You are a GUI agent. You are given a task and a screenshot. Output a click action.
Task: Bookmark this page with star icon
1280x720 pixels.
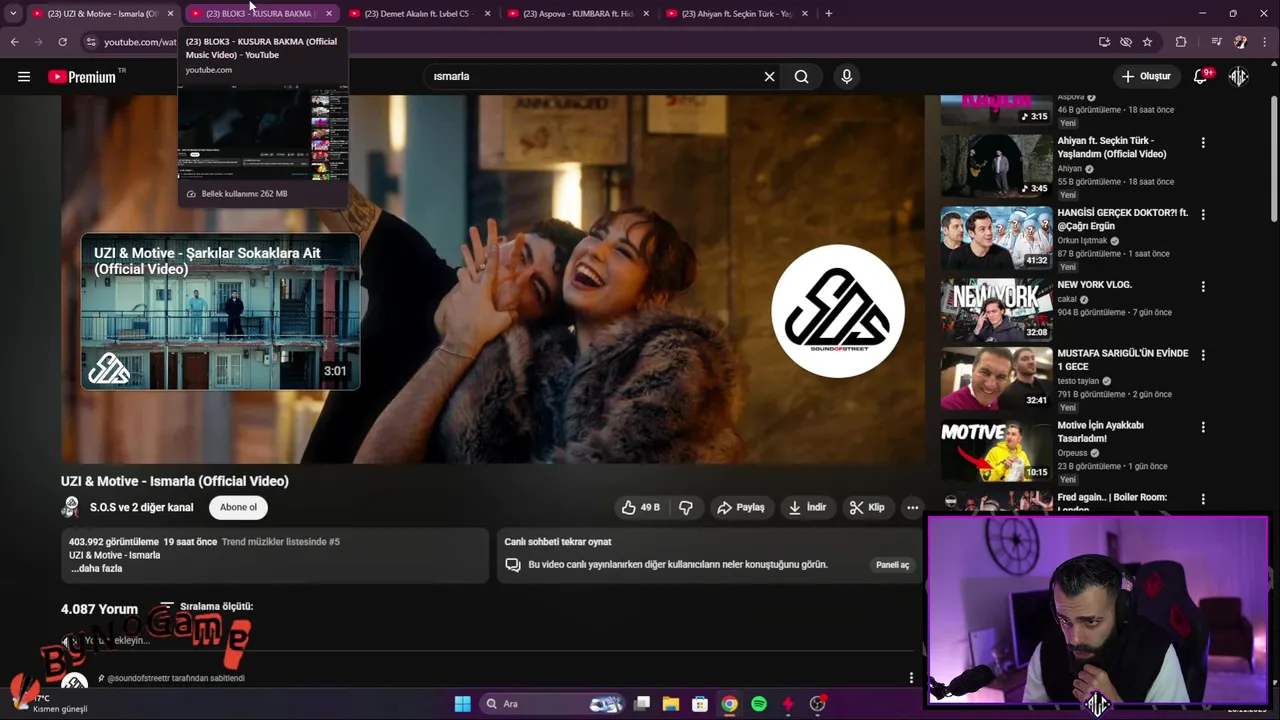(x=1147, y=42)
